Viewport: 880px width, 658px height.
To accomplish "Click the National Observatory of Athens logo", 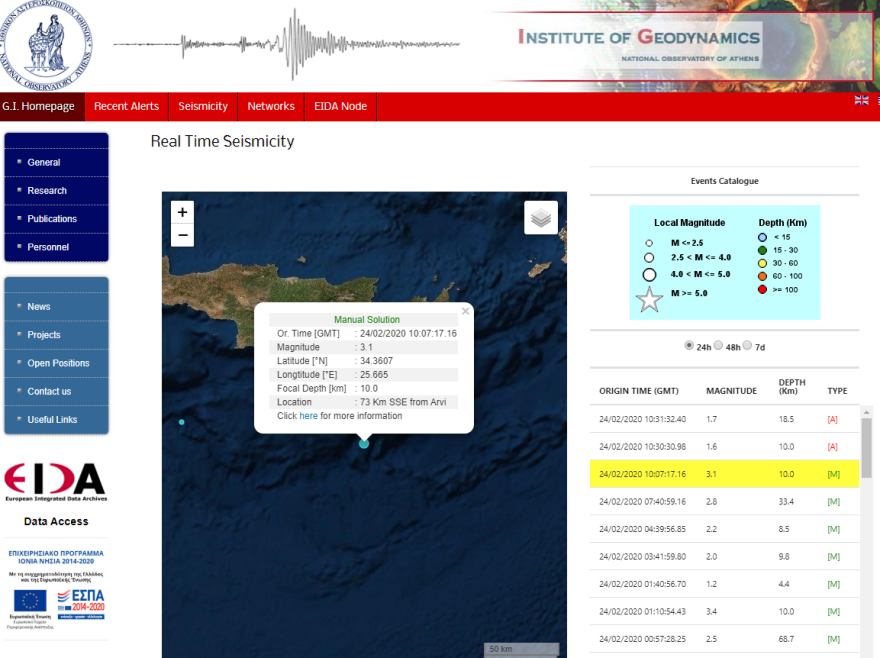I will tap(47, 45).
